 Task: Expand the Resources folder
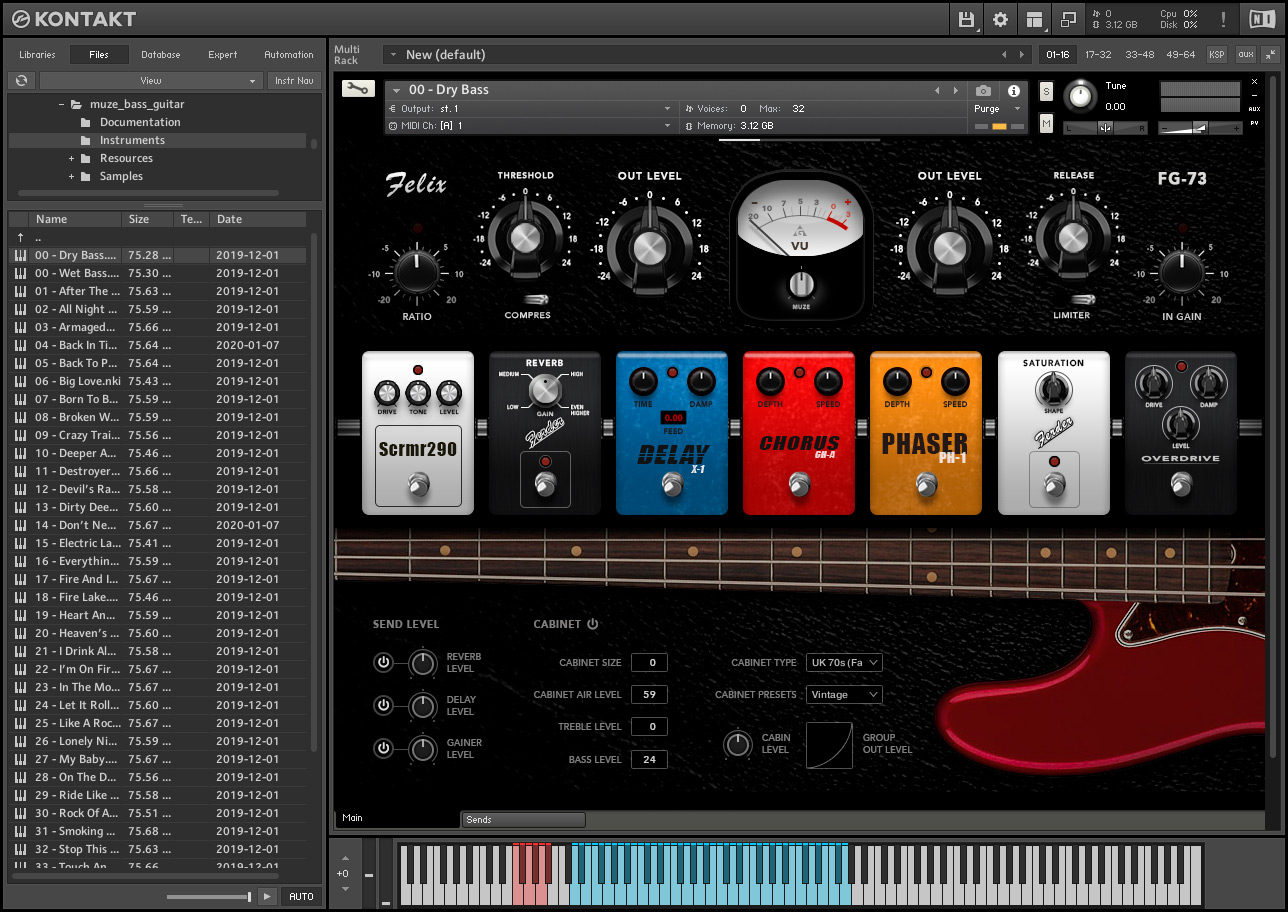click(72, 159)
